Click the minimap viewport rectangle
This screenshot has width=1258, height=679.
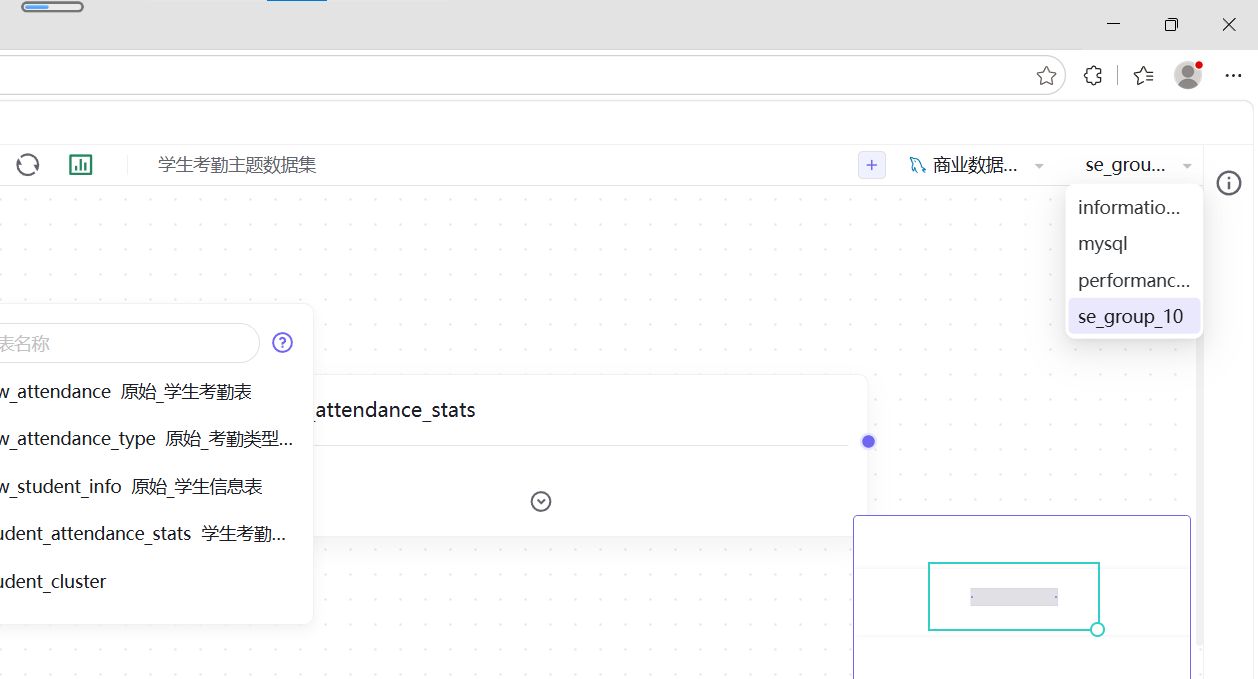[x=1014, y=596]
